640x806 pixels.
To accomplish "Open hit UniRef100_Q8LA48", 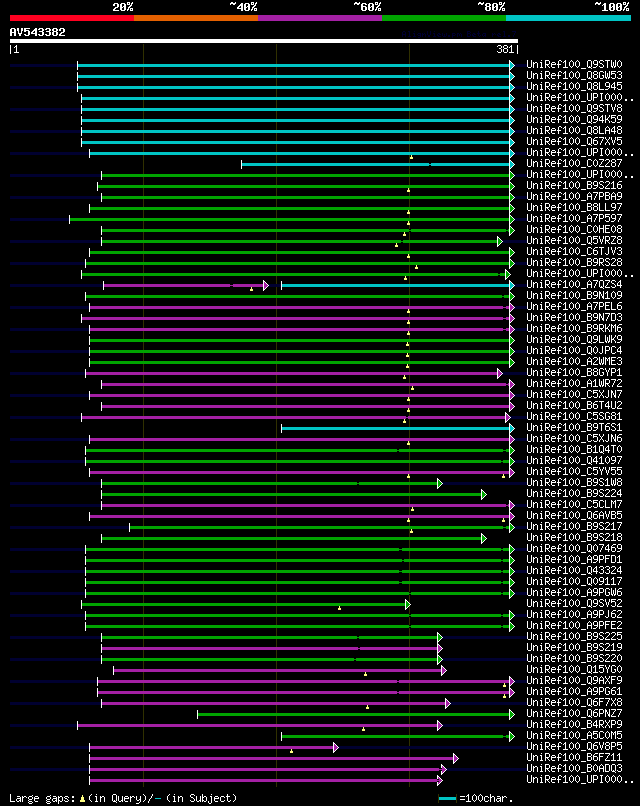I will pyautogui.click(x=574, y=131).
